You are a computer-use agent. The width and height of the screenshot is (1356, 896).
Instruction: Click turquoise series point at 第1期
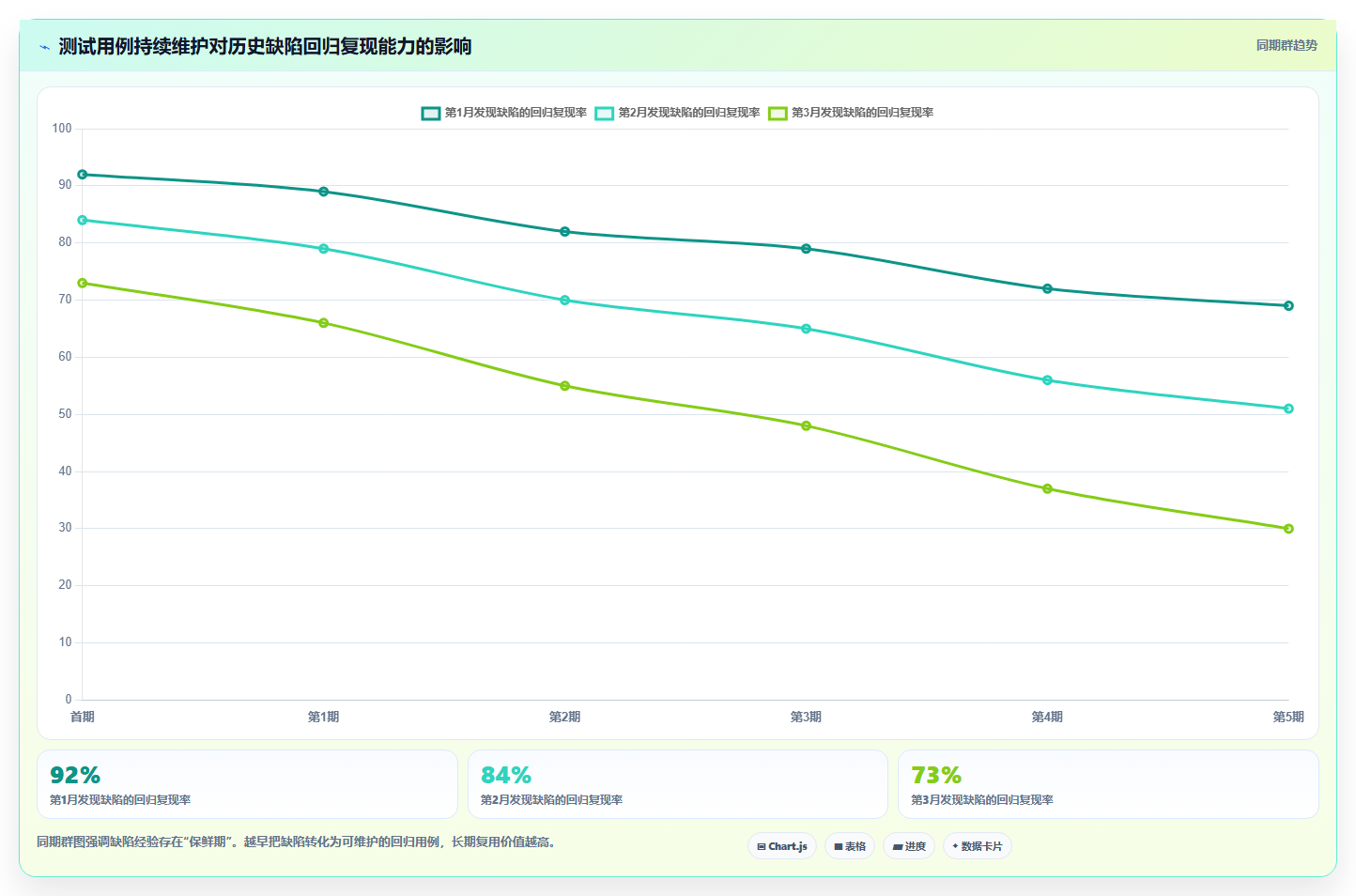pos(324,249)
